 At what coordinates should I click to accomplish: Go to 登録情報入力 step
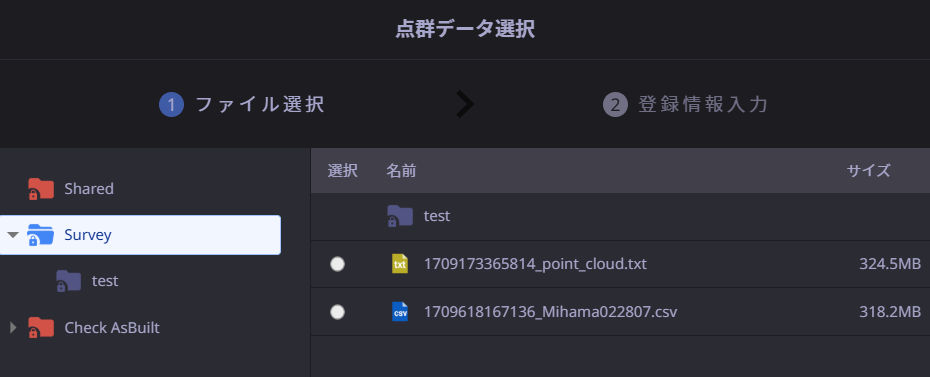(x=703, y=105)
